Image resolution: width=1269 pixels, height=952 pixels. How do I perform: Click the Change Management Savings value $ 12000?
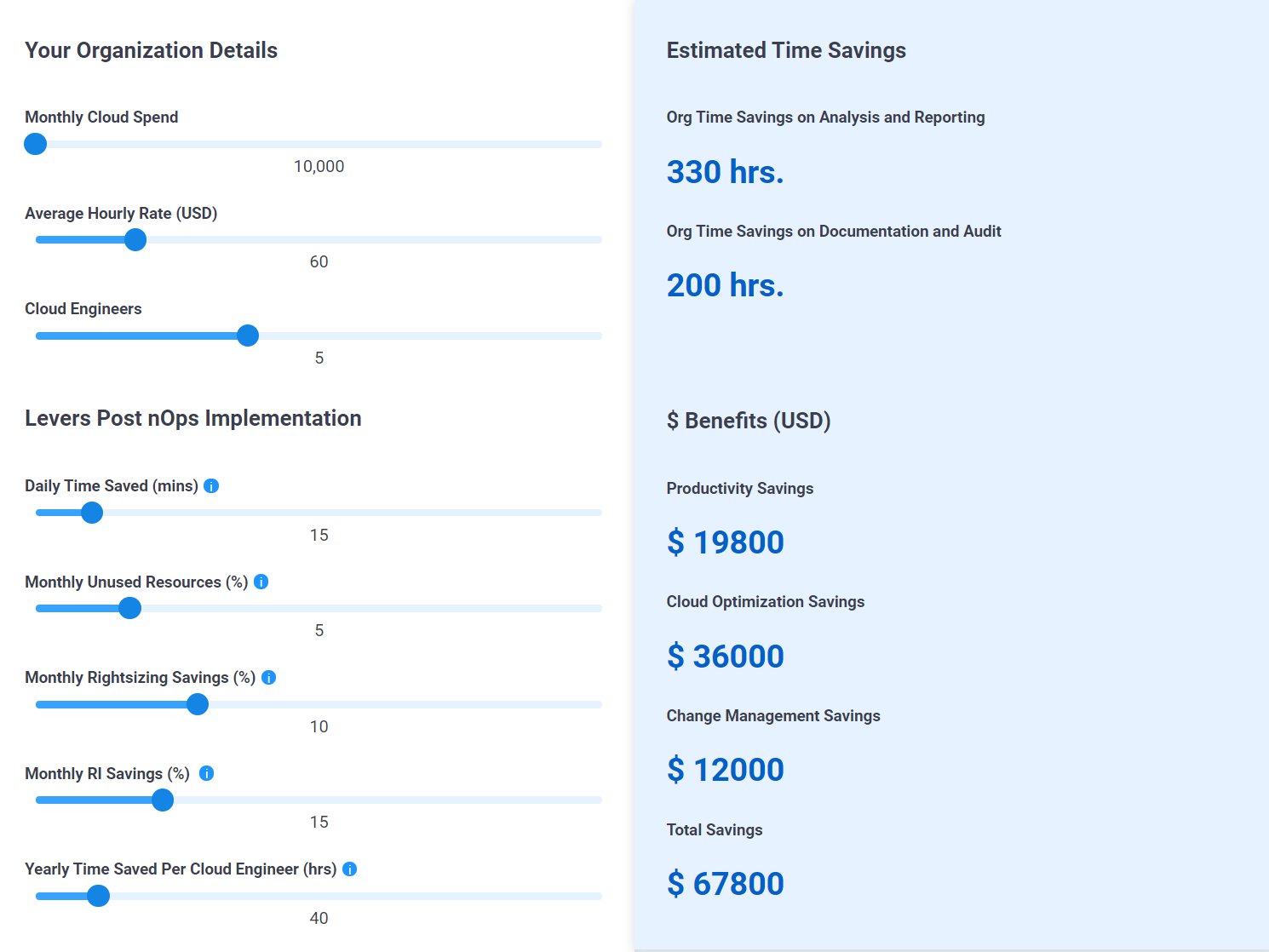coord(726,770)
